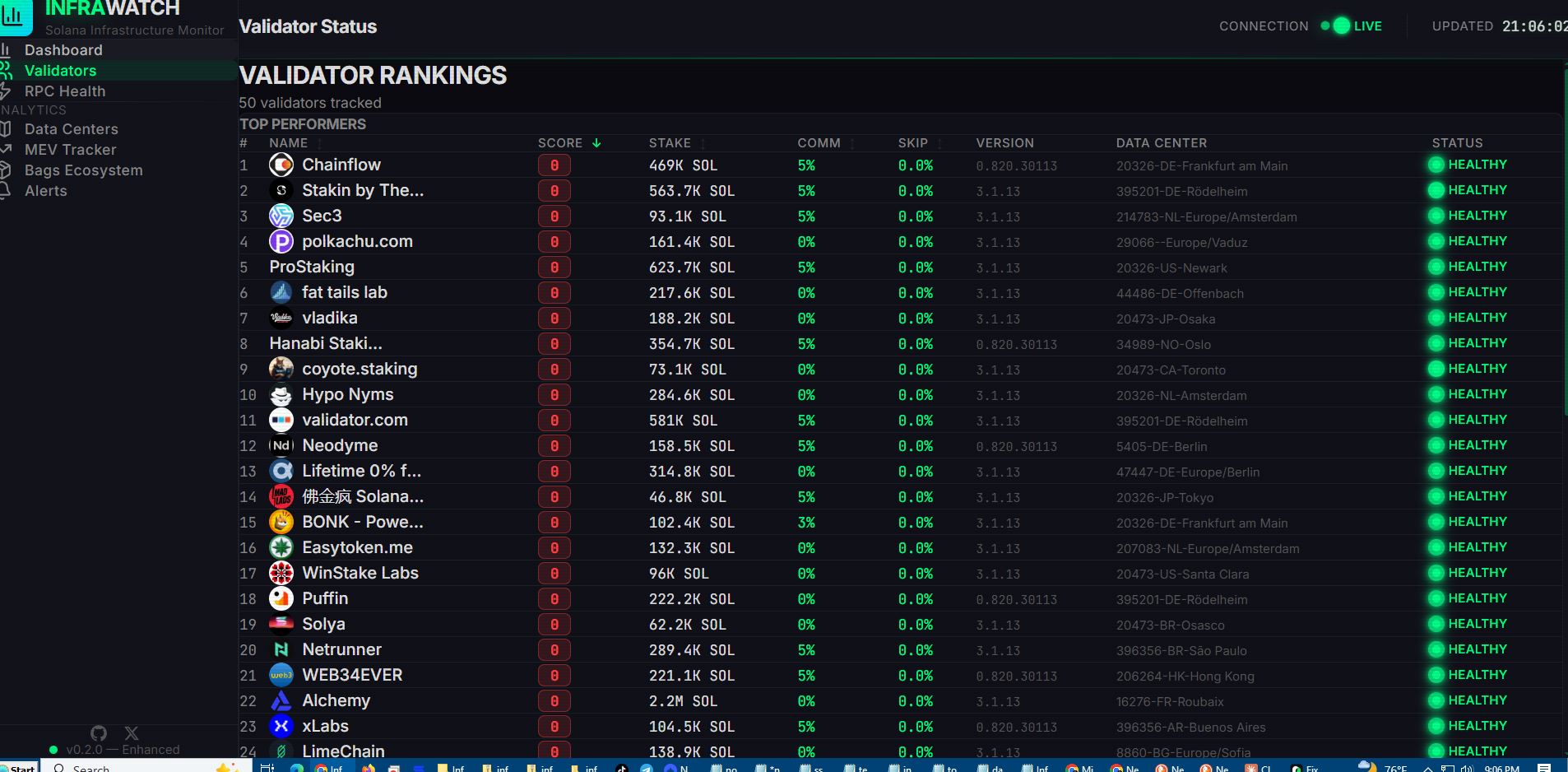Image resolution: width=1568 pixels, height=772 pixels.
Task: Click the Solya validator avatar
Action: 281,624
